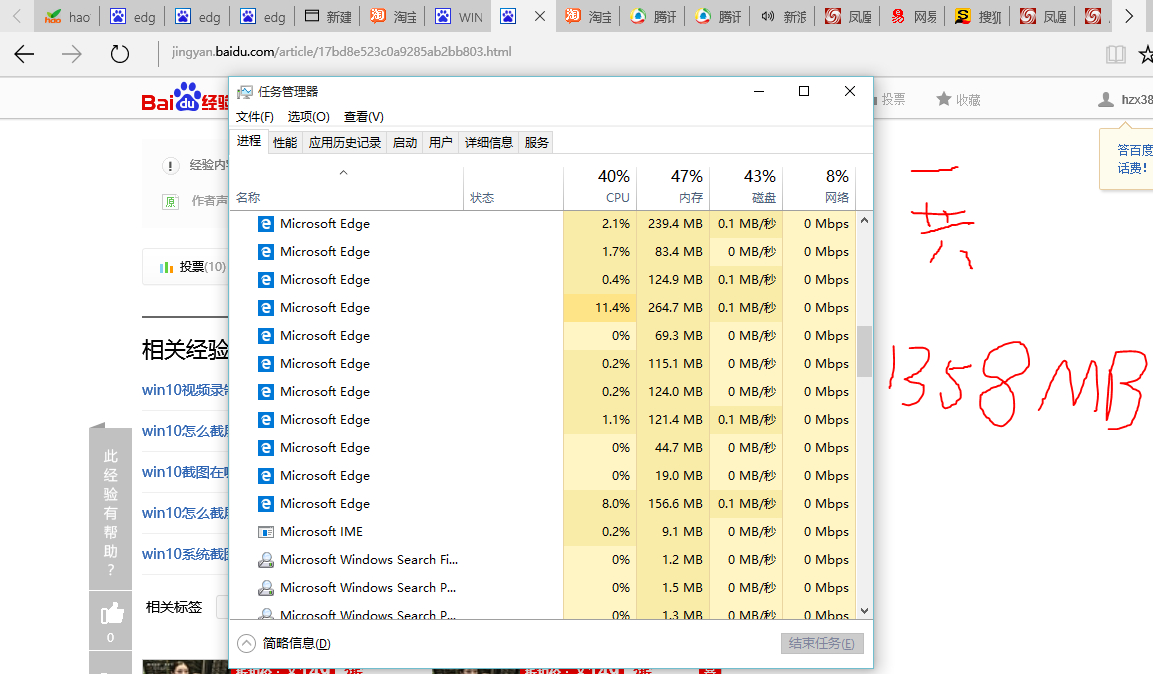
Task: Open the 选项(O) menu in Task Manager
Action: [x=308, y=117]
